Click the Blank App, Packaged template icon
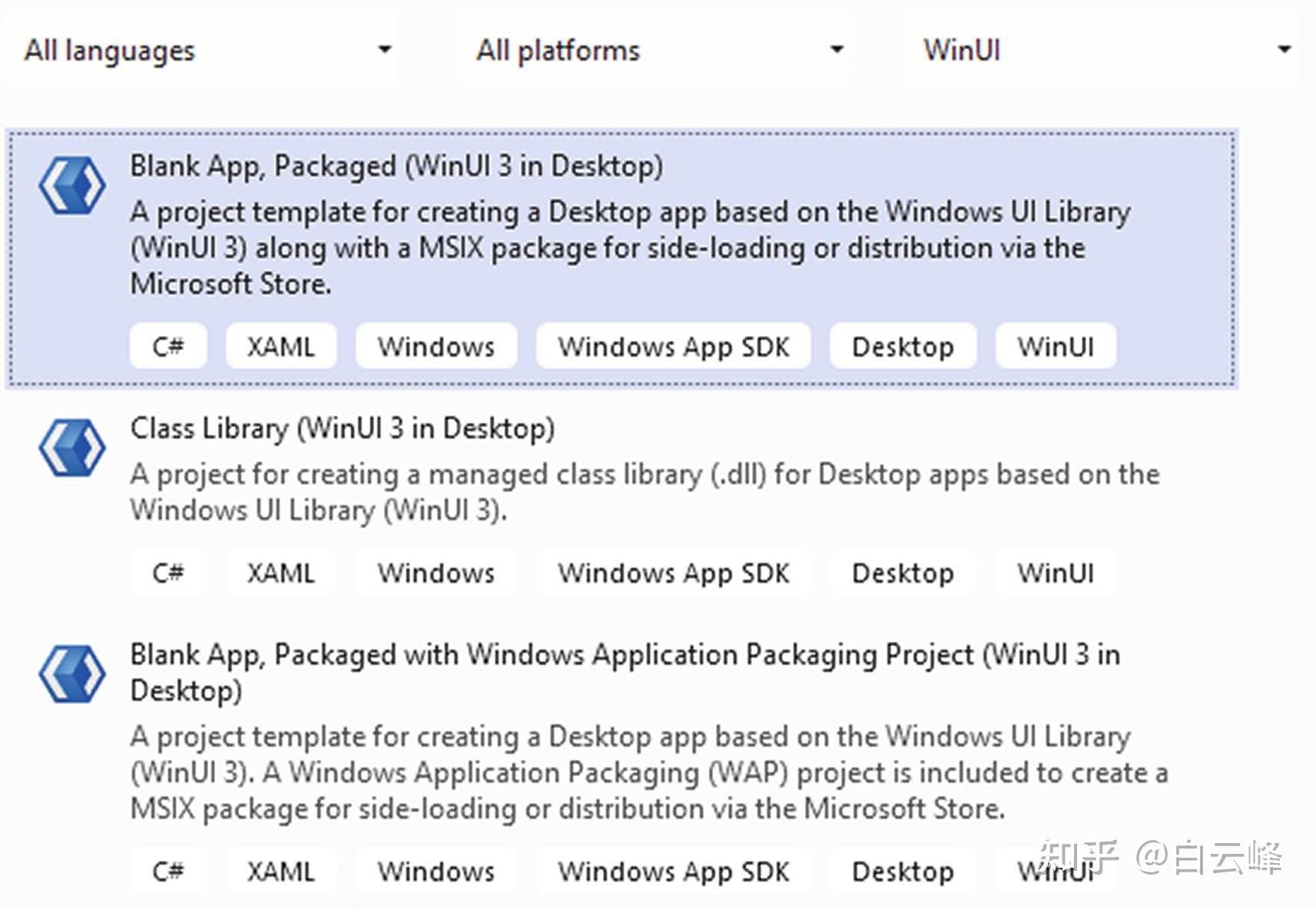 click(x=72, y=185)
